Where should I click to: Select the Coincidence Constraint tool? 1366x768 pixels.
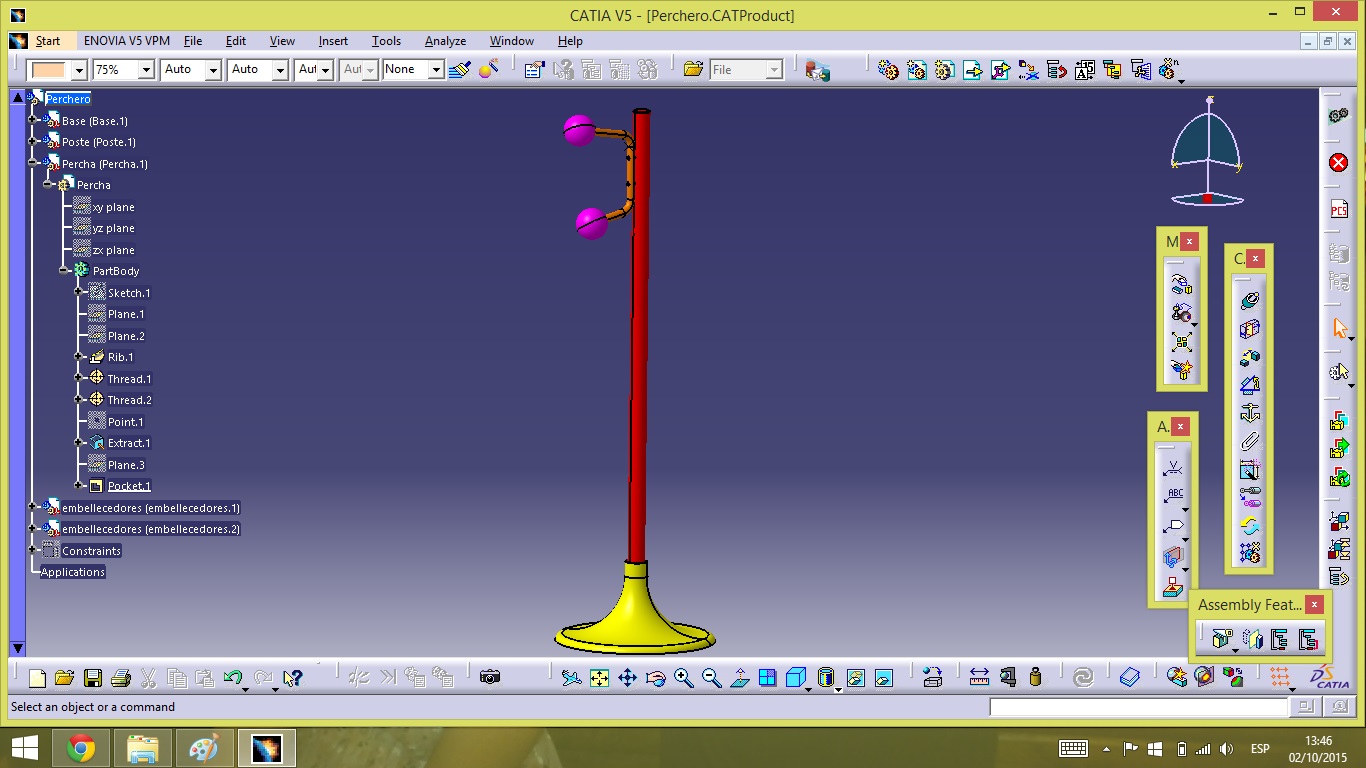(x=1249, y=300)
